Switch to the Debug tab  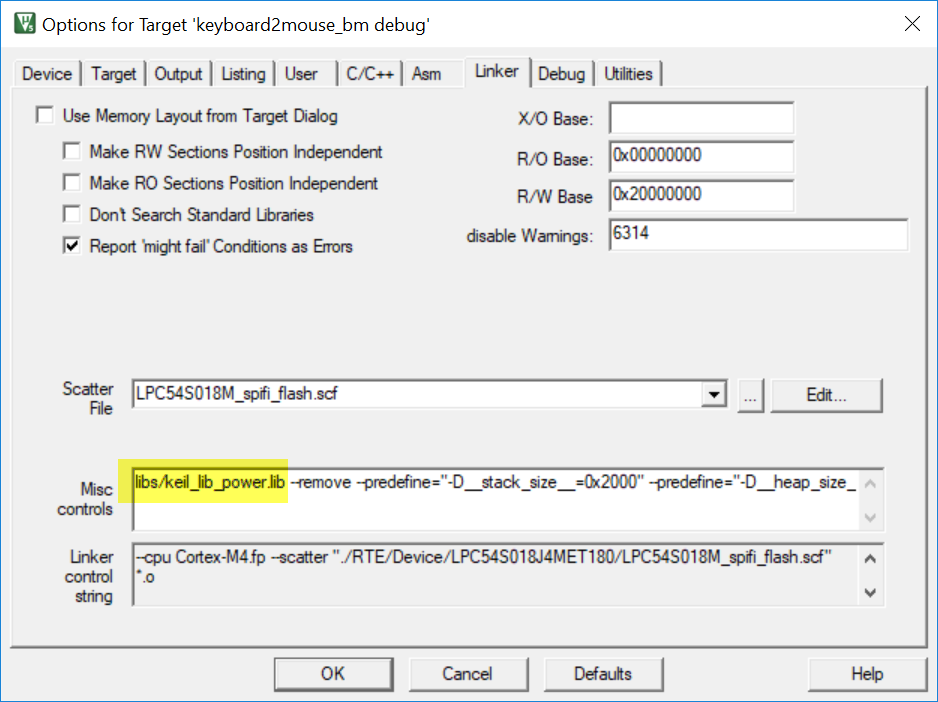tap(561, 74)
